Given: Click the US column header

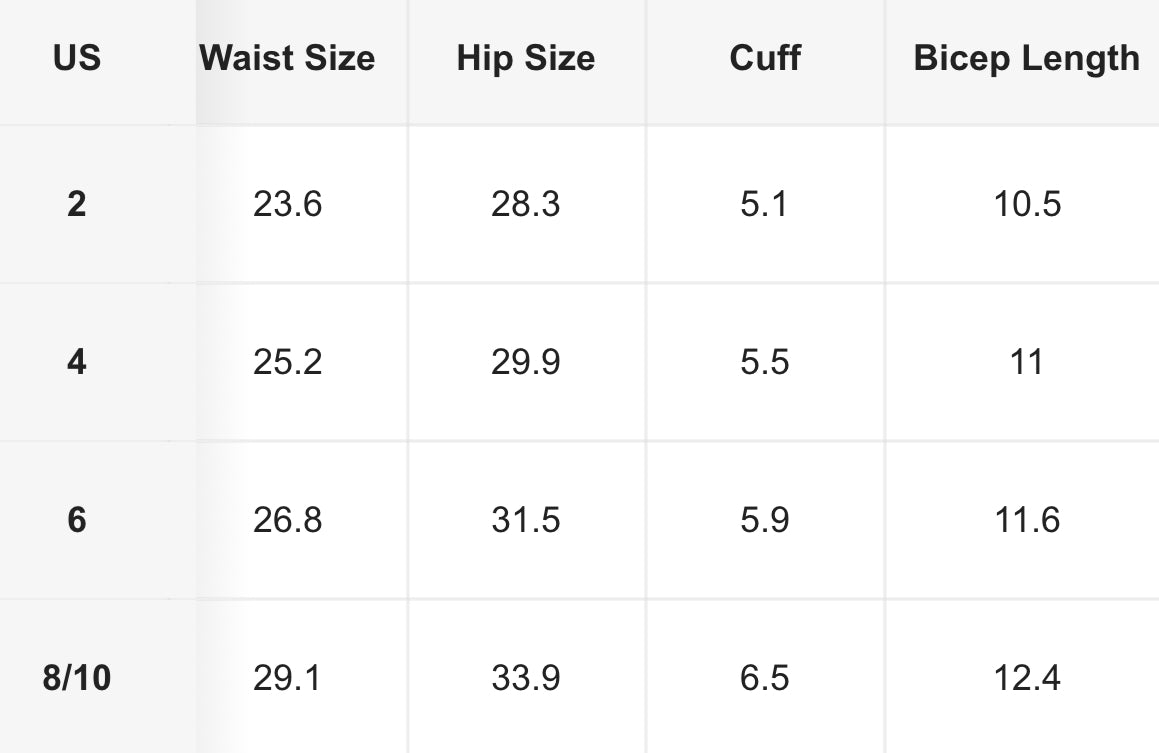Looking at the screenshot, I should [x=77, y=58].
